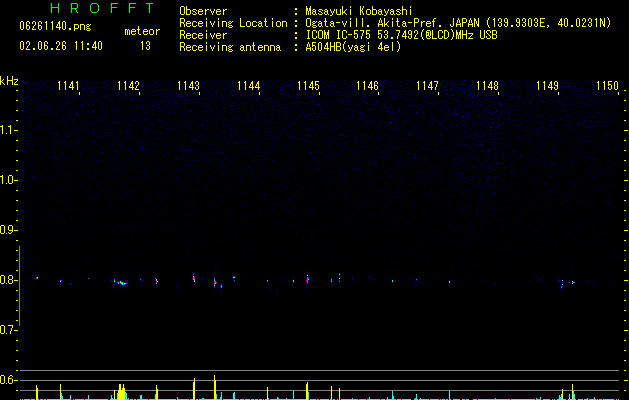Click the 1141 time axis marker
Image resolution: width=629 pixels, height=400 pixels.
coord(68,85)
